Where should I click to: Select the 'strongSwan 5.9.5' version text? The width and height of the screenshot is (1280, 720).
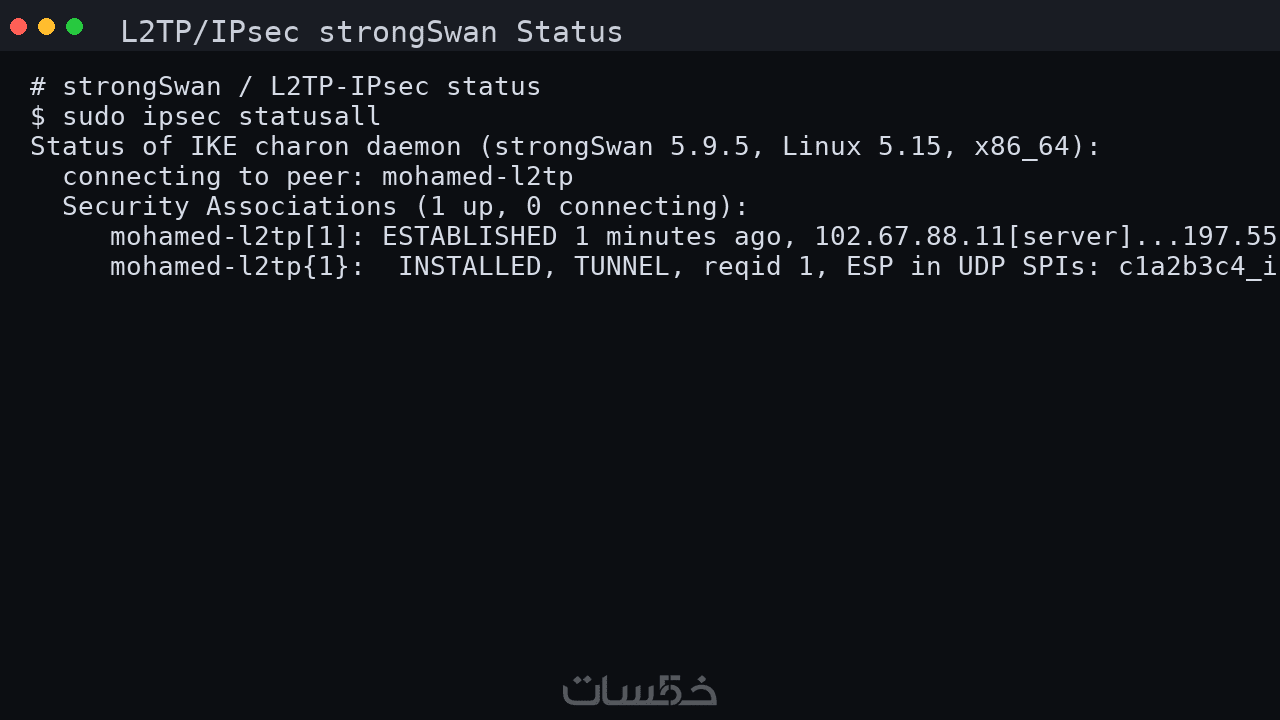pyautogui.click(x=621, y=147)
